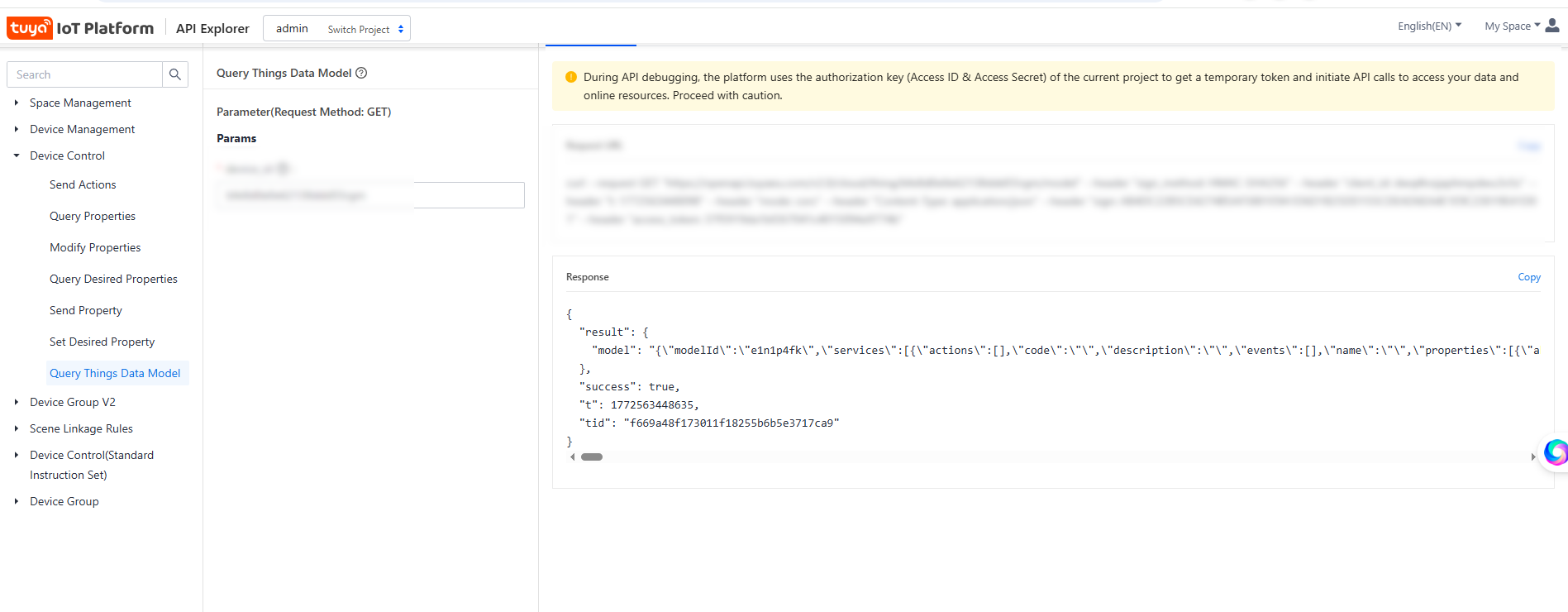Open Modify Properties API page
The width and height of the screenshot is (1568, 612).
coord(95,247)
